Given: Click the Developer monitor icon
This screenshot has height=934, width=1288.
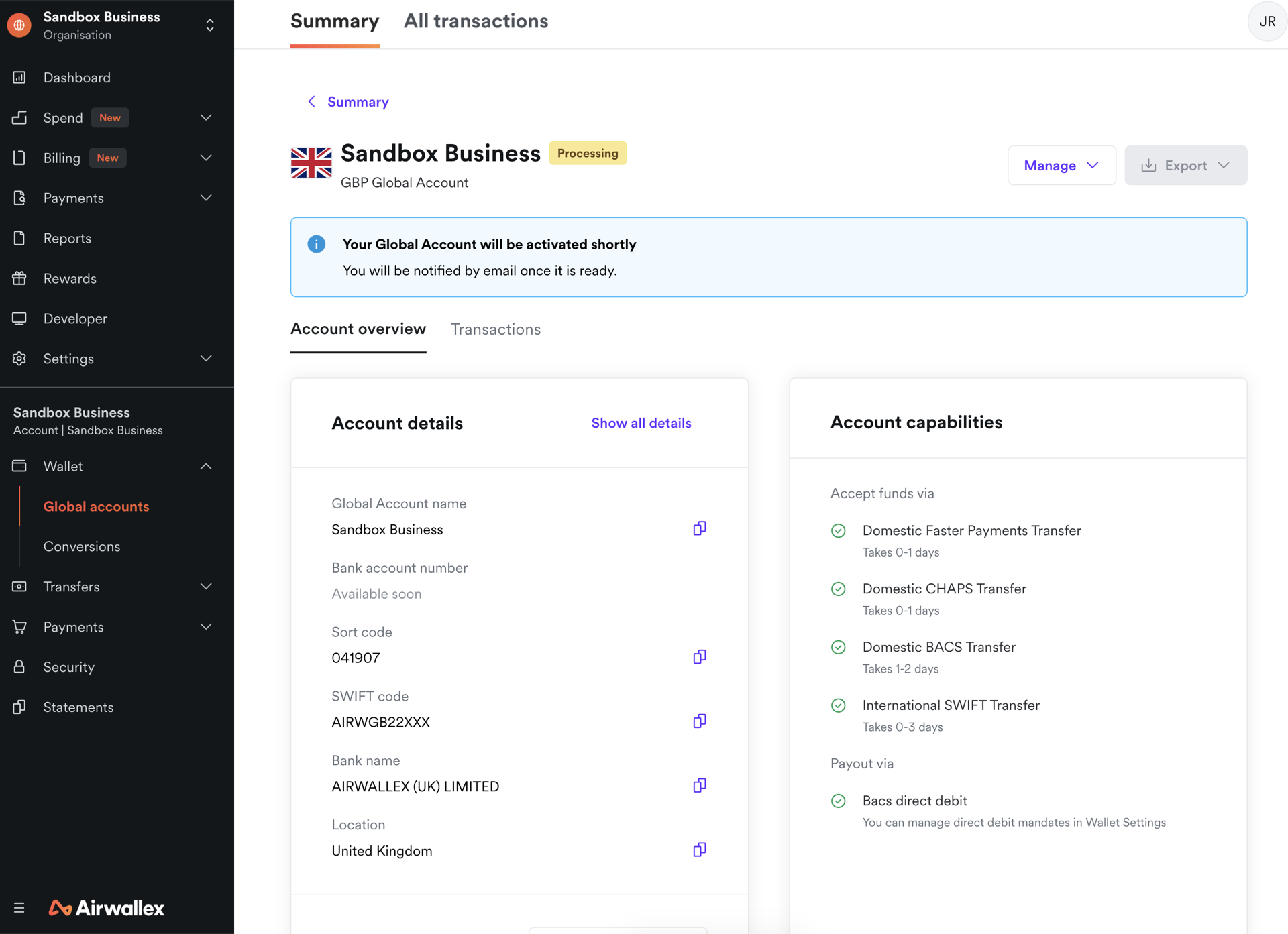Looking at the screenshot, I should [19, 318].
